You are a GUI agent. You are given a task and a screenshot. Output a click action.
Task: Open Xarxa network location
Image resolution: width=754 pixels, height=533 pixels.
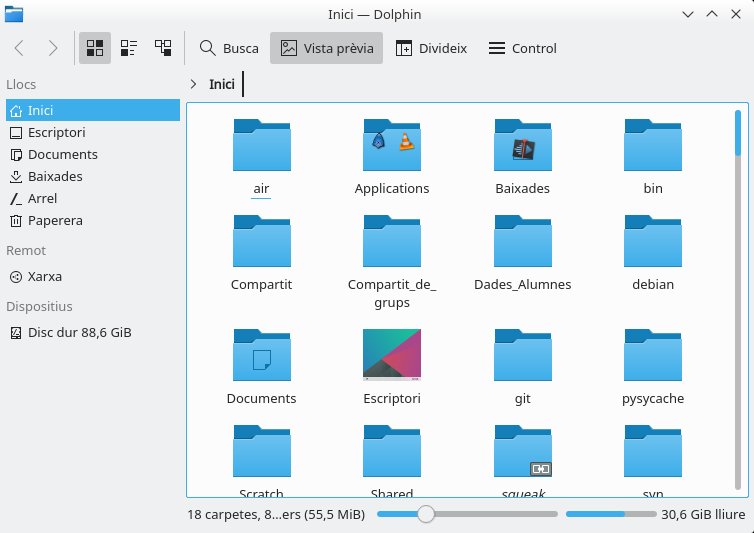click(x=45, y=276)
